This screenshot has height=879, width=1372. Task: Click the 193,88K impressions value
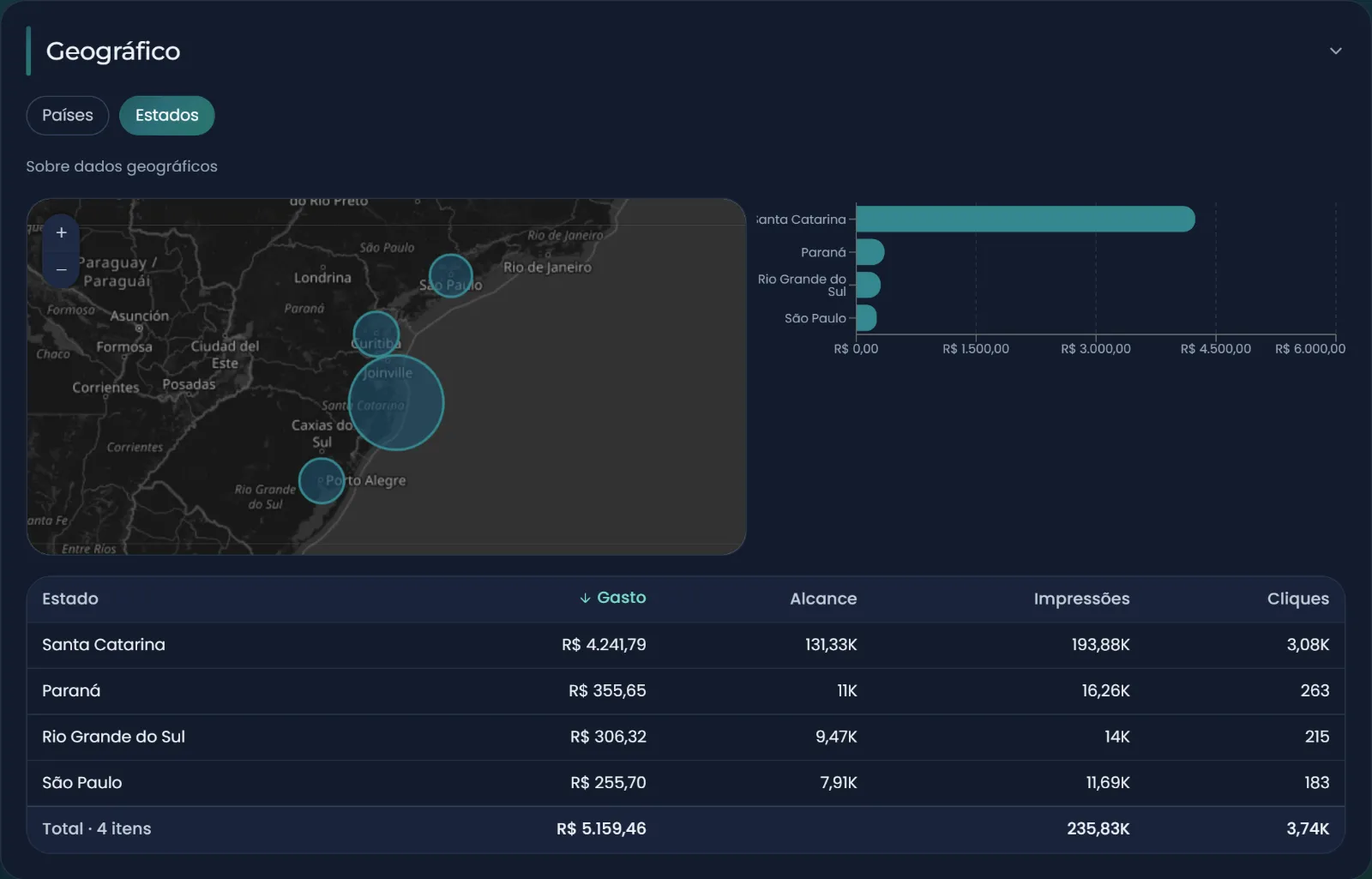[x=1100, y=645]
